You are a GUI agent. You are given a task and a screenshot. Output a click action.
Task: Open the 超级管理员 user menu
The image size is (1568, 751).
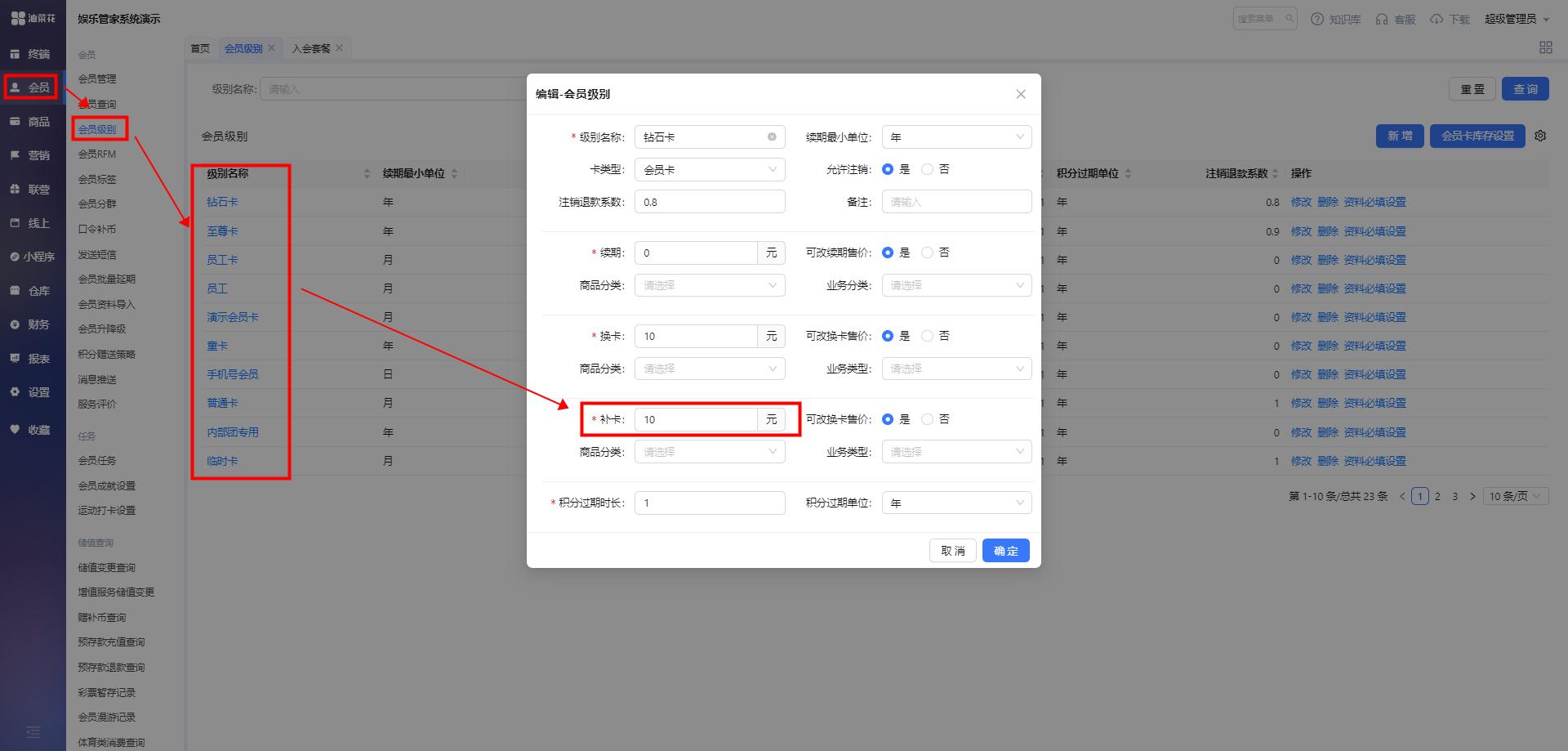coord(1517,19)
